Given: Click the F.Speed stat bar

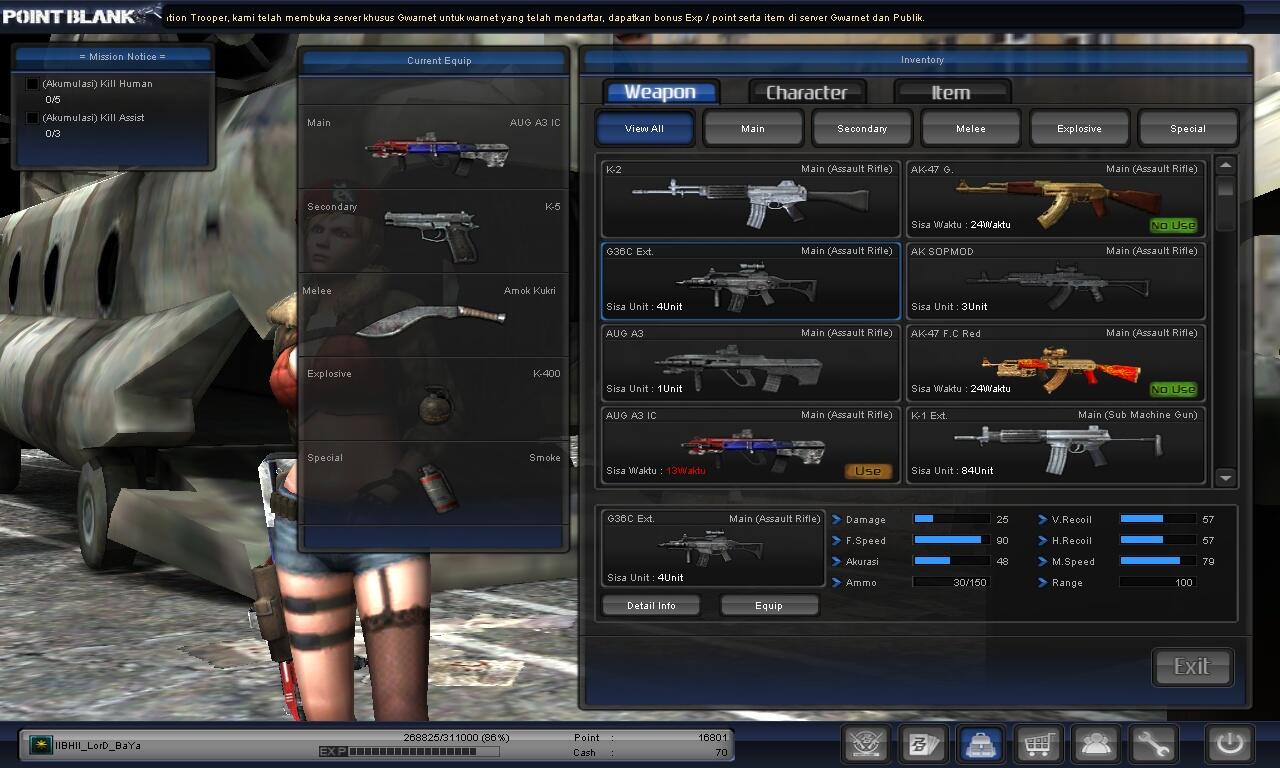Looking at the screenshot, I should point(951,540).
